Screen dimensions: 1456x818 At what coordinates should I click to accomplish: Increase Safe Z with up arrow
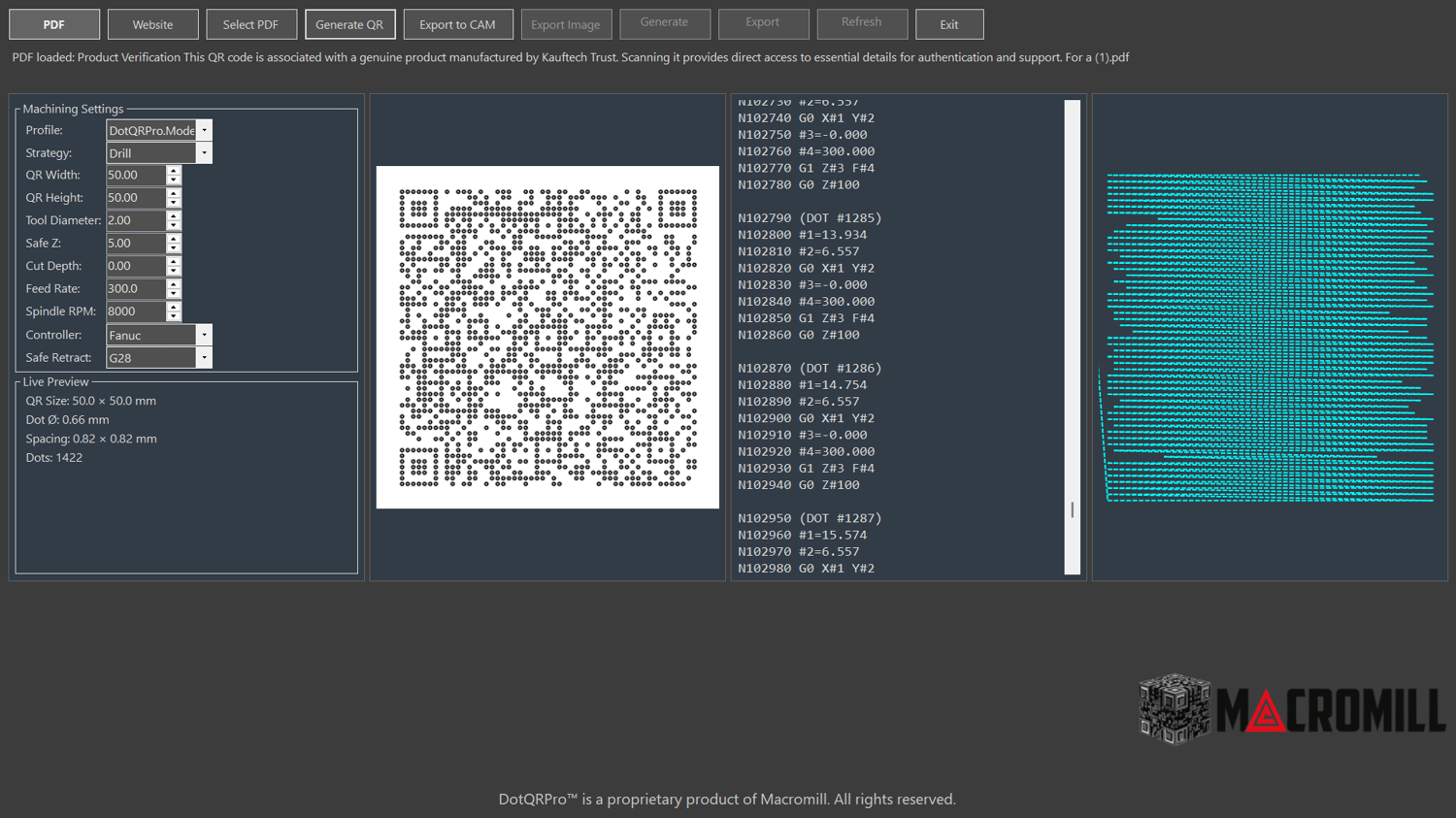point(174,238)
